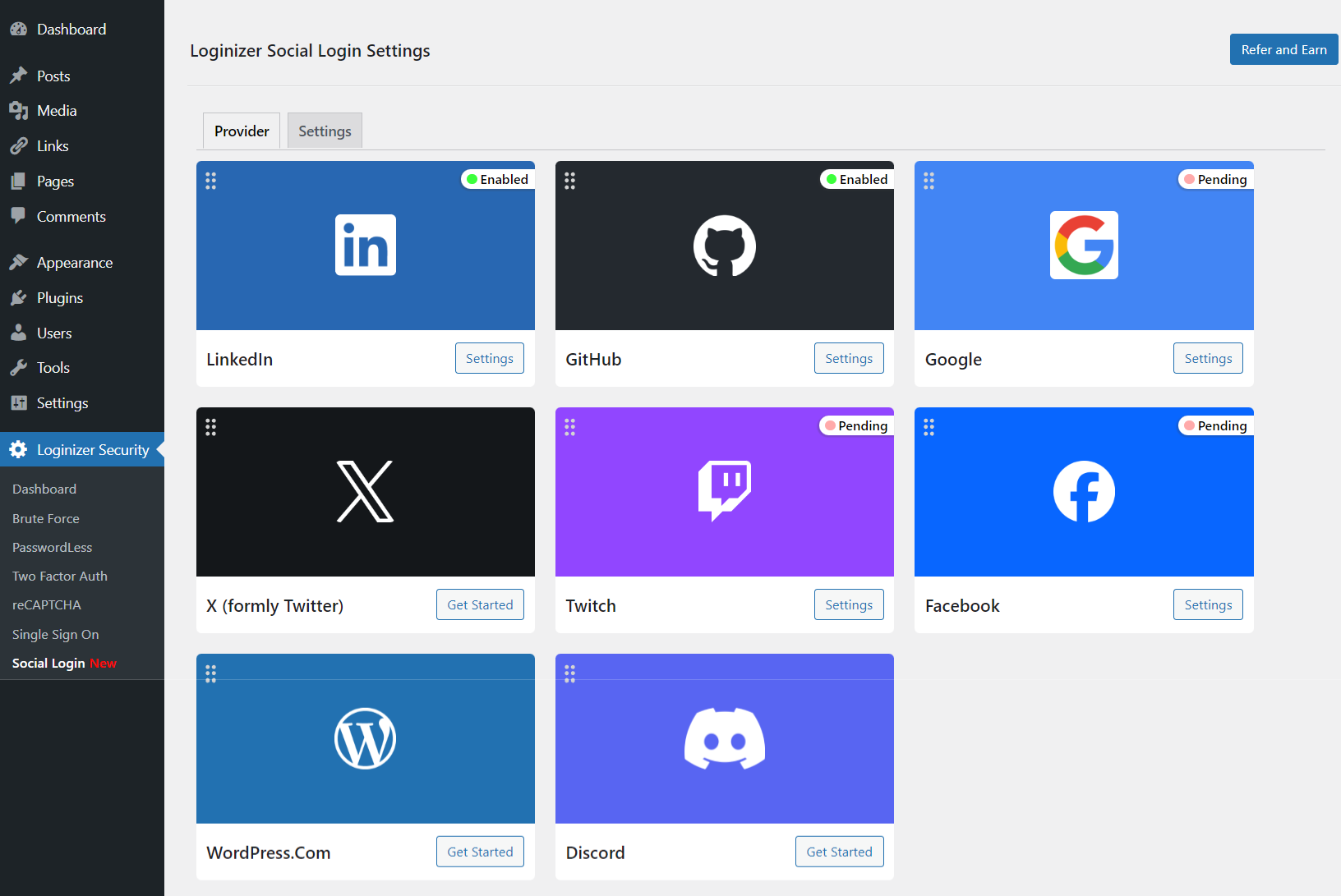Viewport: 1341px width, 896px height.
Task: Click the Google G logo
Action: tap(1084, 245)
